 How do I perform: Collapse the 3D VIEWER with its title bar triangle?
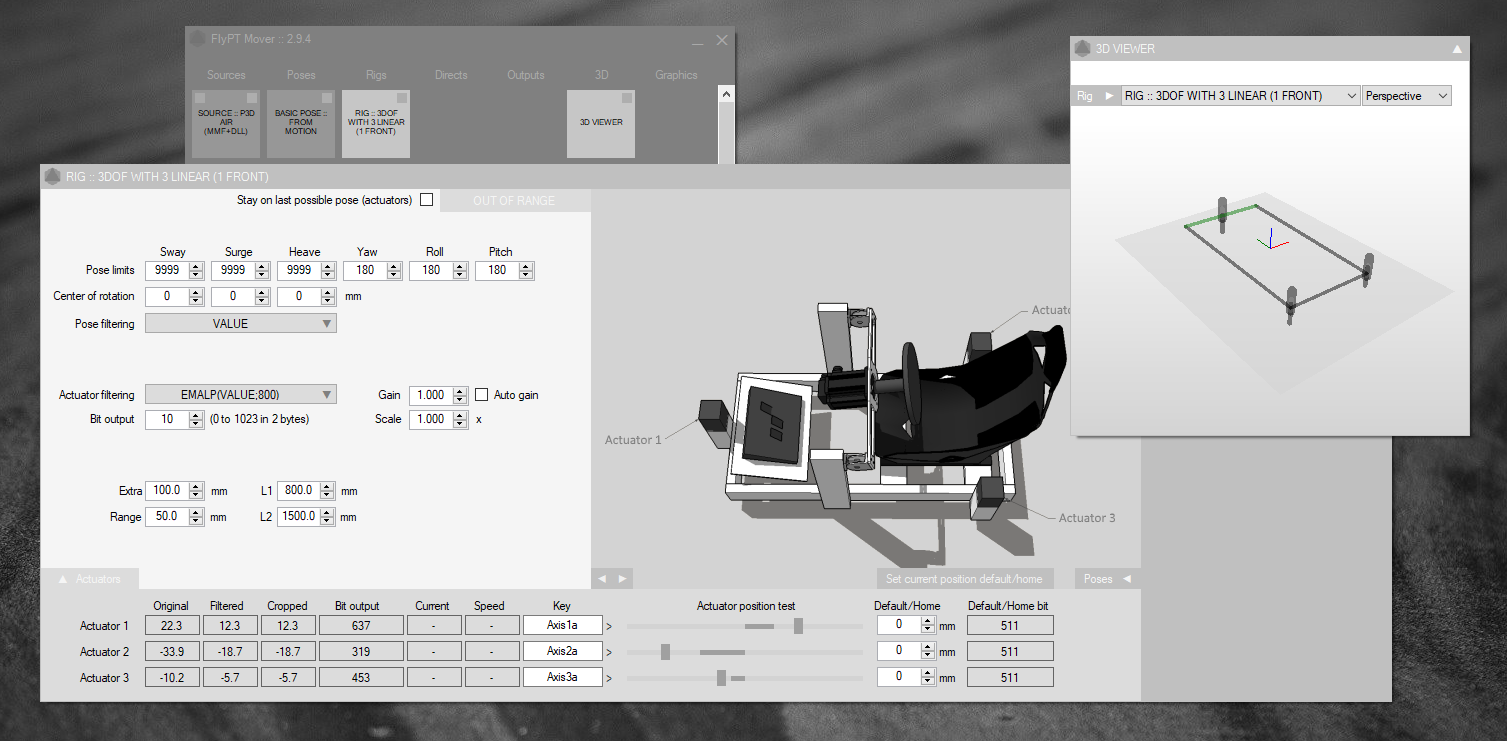click(1457, 48)
